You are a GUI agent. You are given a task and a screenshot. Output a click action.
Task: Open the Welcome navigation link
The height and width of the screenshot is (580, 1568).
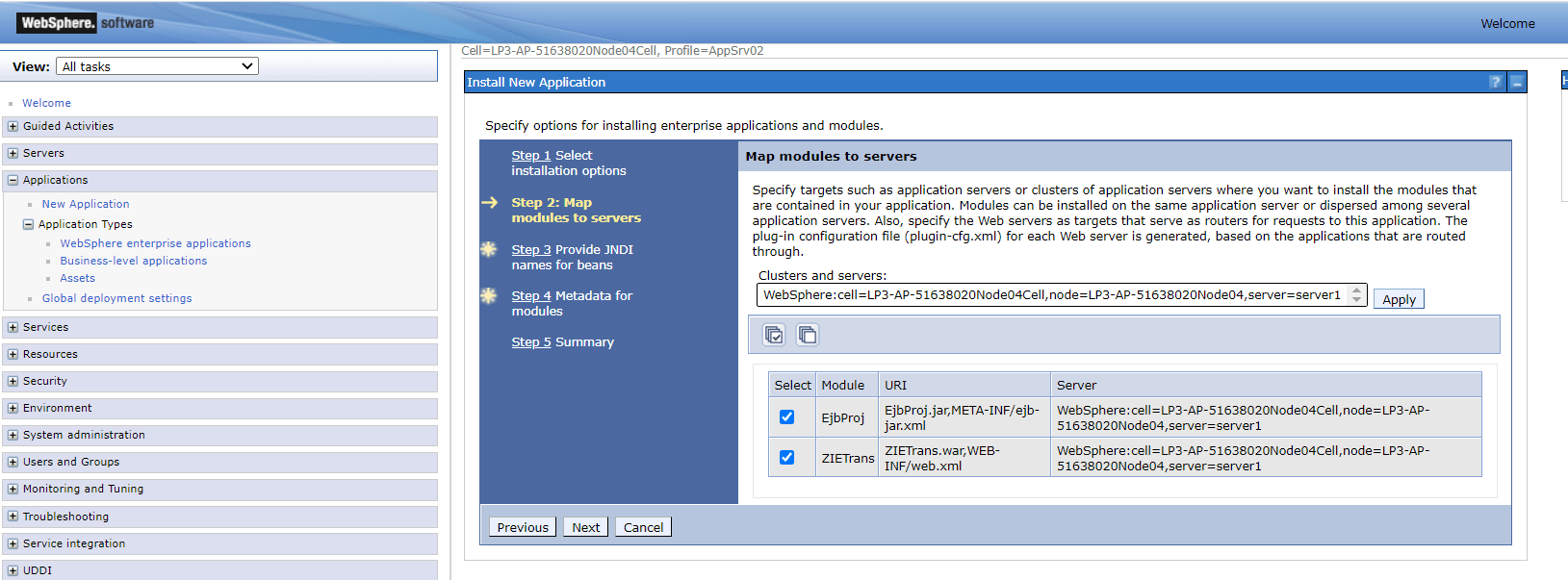click(46, 103)
